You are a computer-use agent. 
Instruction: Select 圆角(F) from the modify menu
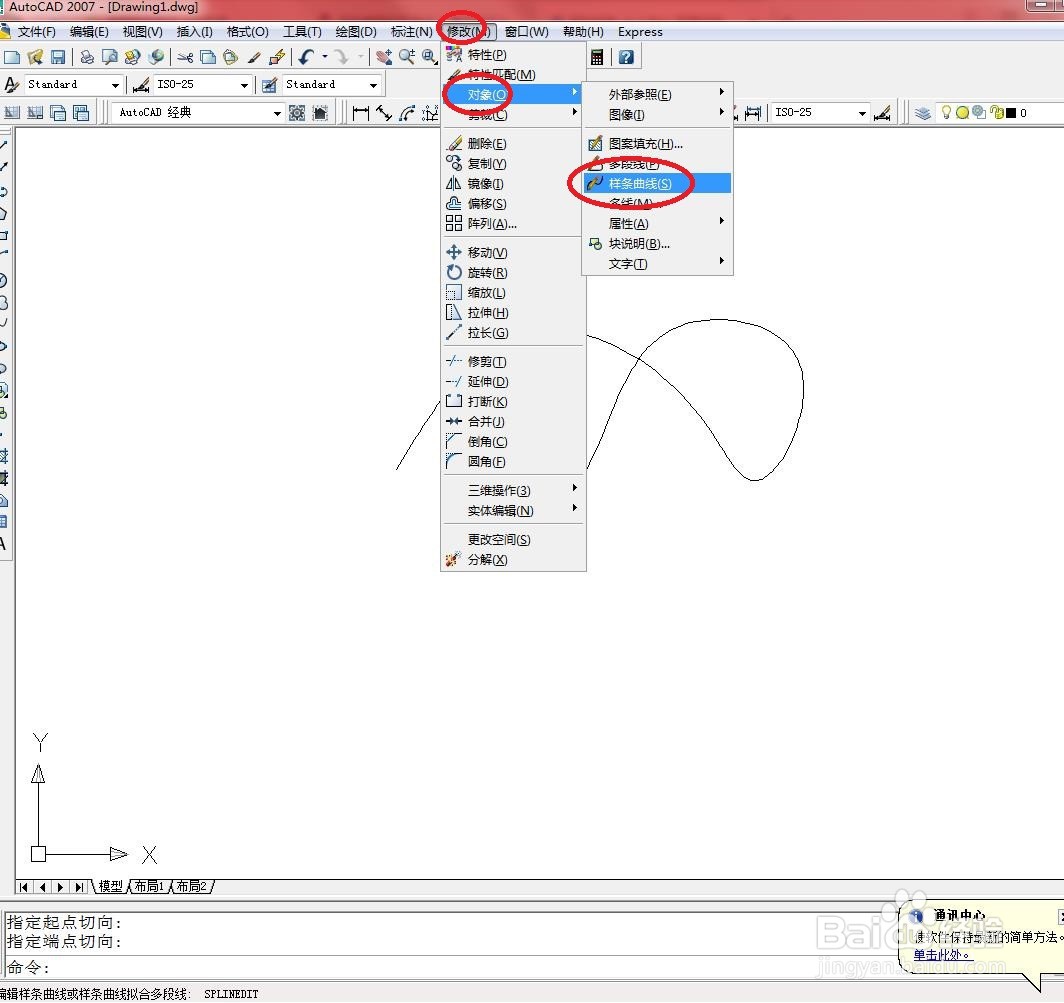tap(513, 461)
